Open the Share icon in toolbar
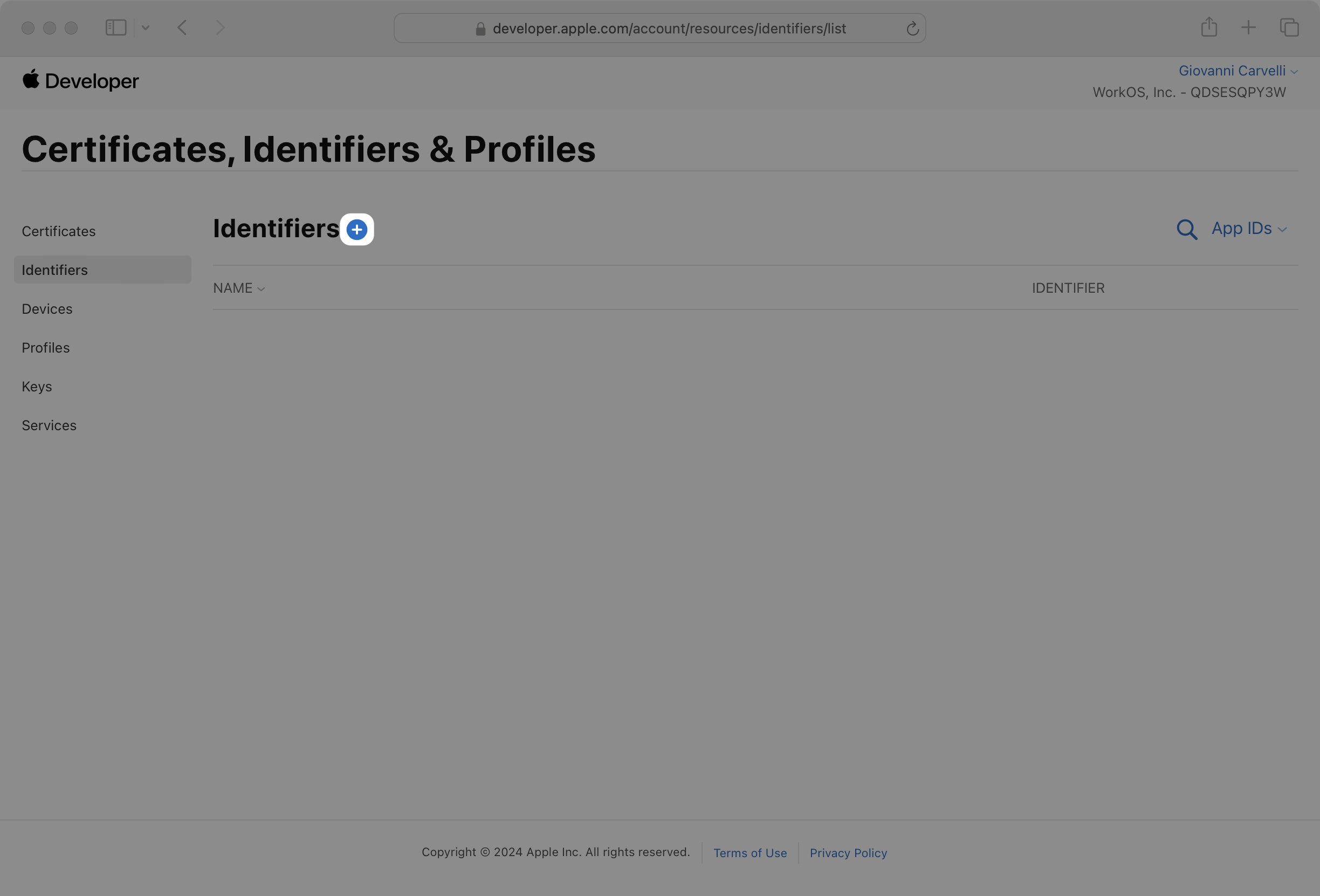Viewport: 1320px width, 896px height. (x=1209, y=27)
